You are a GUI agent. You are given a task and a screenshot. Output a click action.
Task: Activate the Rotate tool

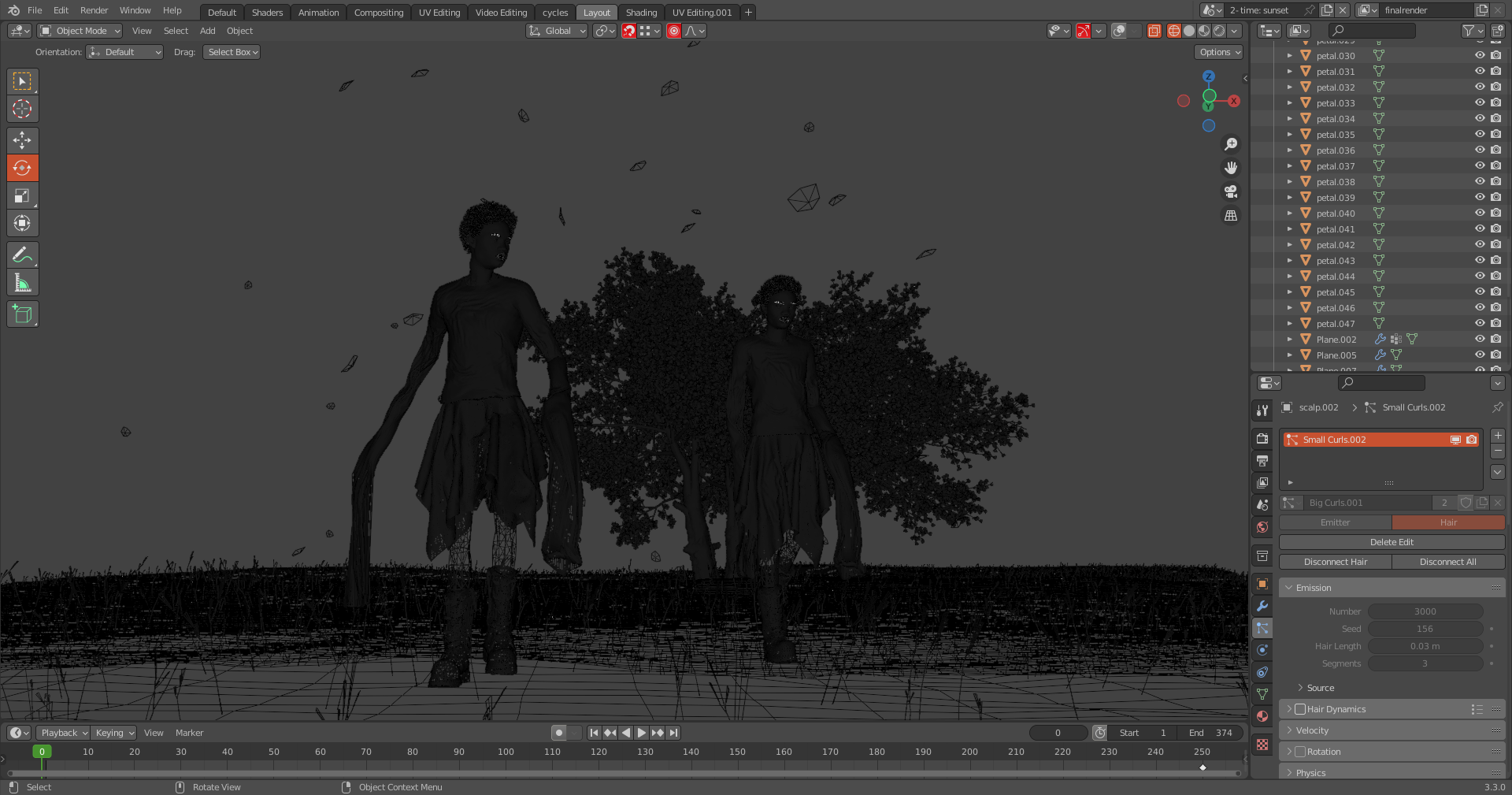coord(22,168)
